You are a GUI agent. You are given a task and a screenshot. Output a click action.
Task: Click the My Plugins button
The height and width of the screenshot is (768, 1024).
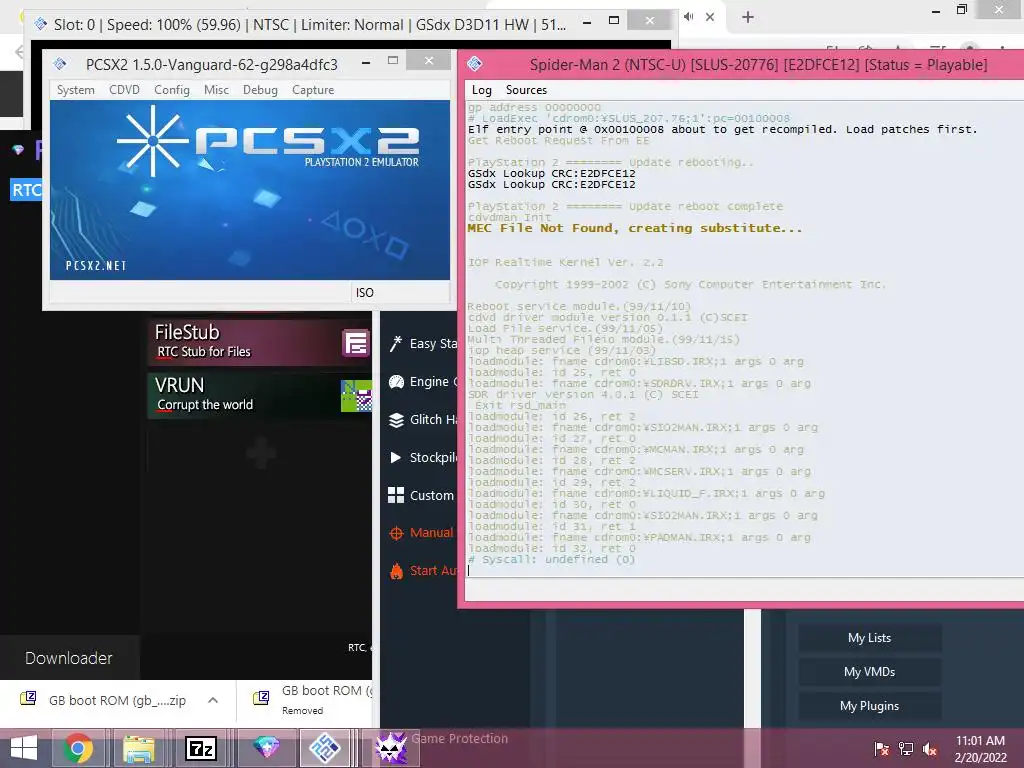[869, 705]
